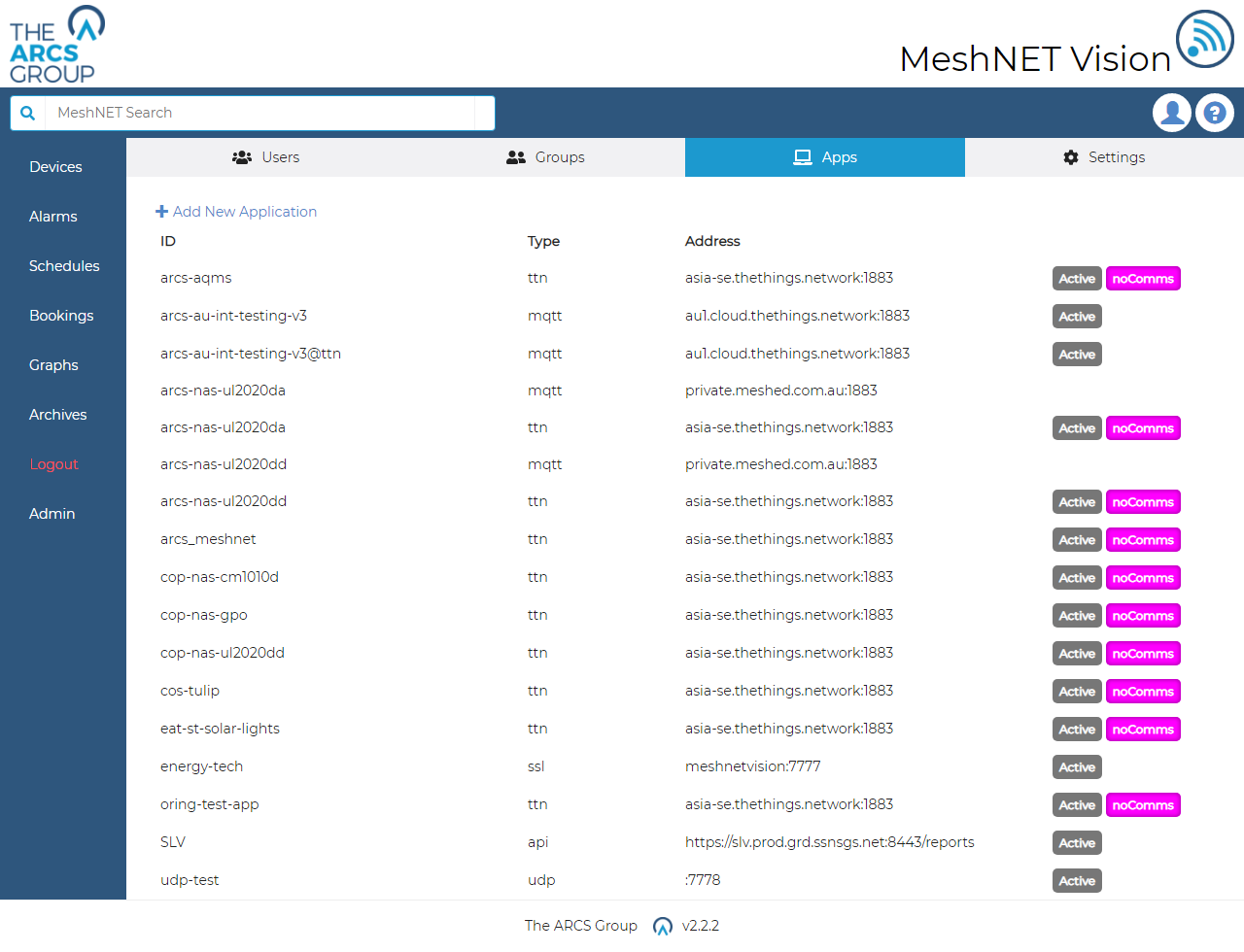
Task: Click the ARCS logo in footer
Action: 663,926
